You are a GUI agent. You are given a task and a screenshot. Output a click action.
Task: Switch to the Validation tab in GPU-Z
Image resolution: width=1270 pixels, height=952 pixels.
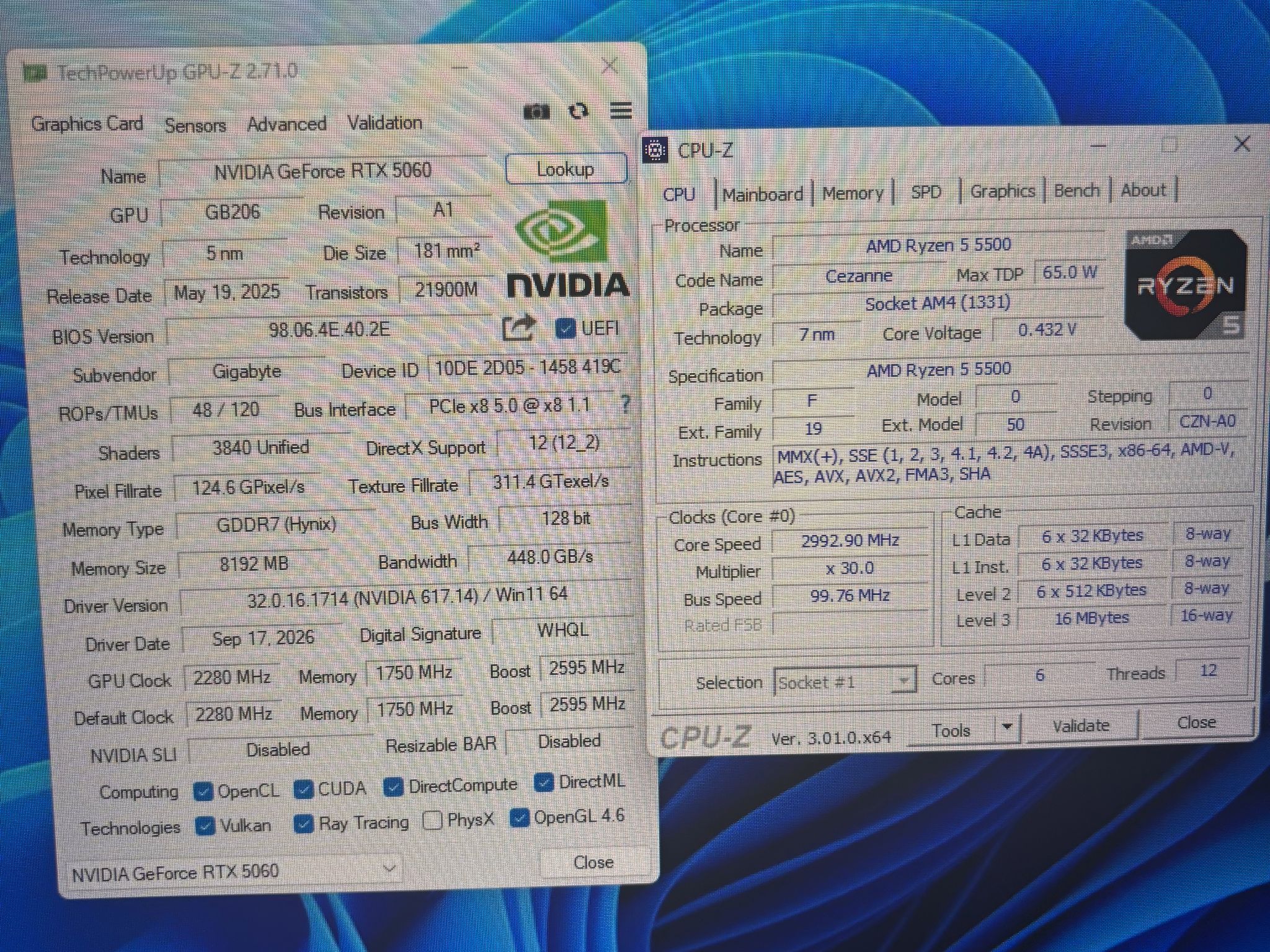pyautogui.click(x=384, y=123)
